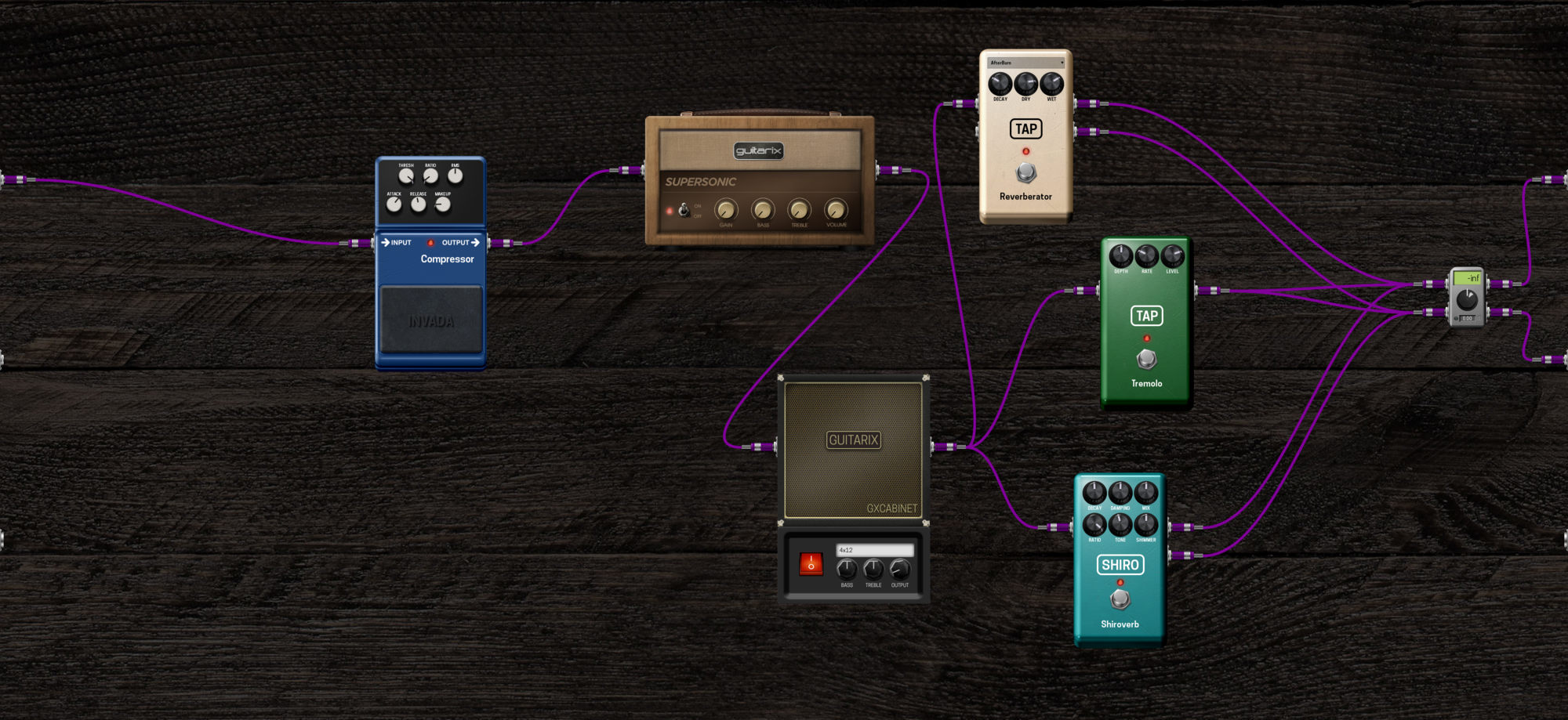Screen dimensions: 1568x720
Task: Click the gain pedal lower input jack
Action: pyautogui.click(x=1431, y=312)
